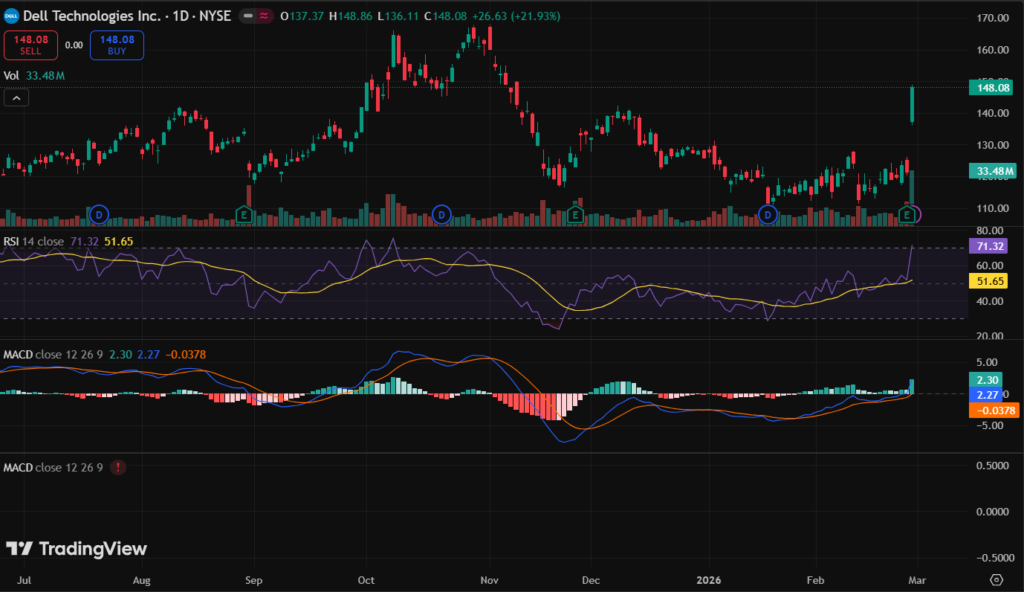1024x592 pixels.
Task: Click the earnings marker in late November
Action: coord(575,214)
